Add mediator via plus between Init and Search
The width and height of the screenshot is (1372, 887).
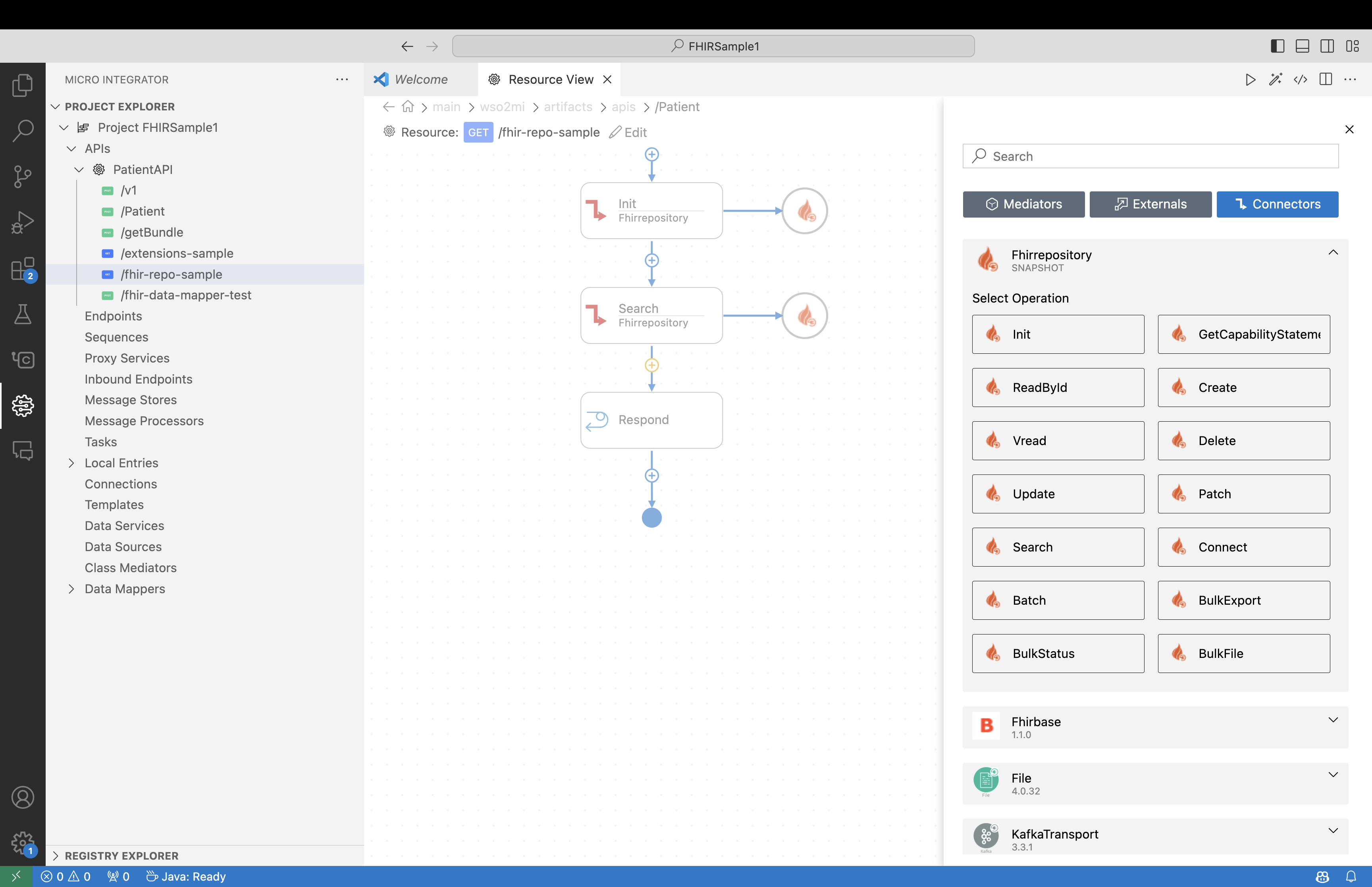click(652, 260)
